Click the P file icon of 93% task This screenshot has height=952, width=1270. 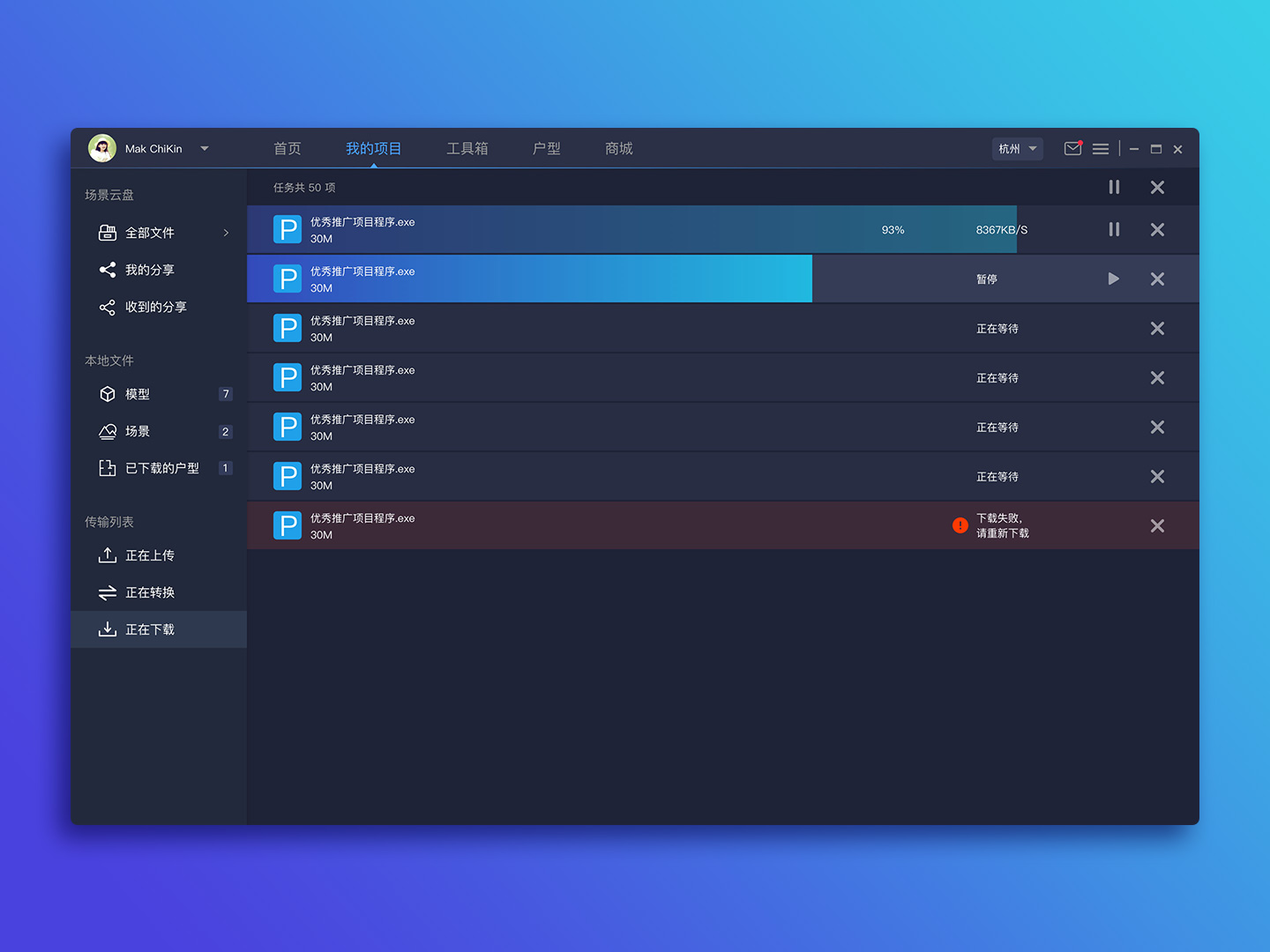pos(288,229)
